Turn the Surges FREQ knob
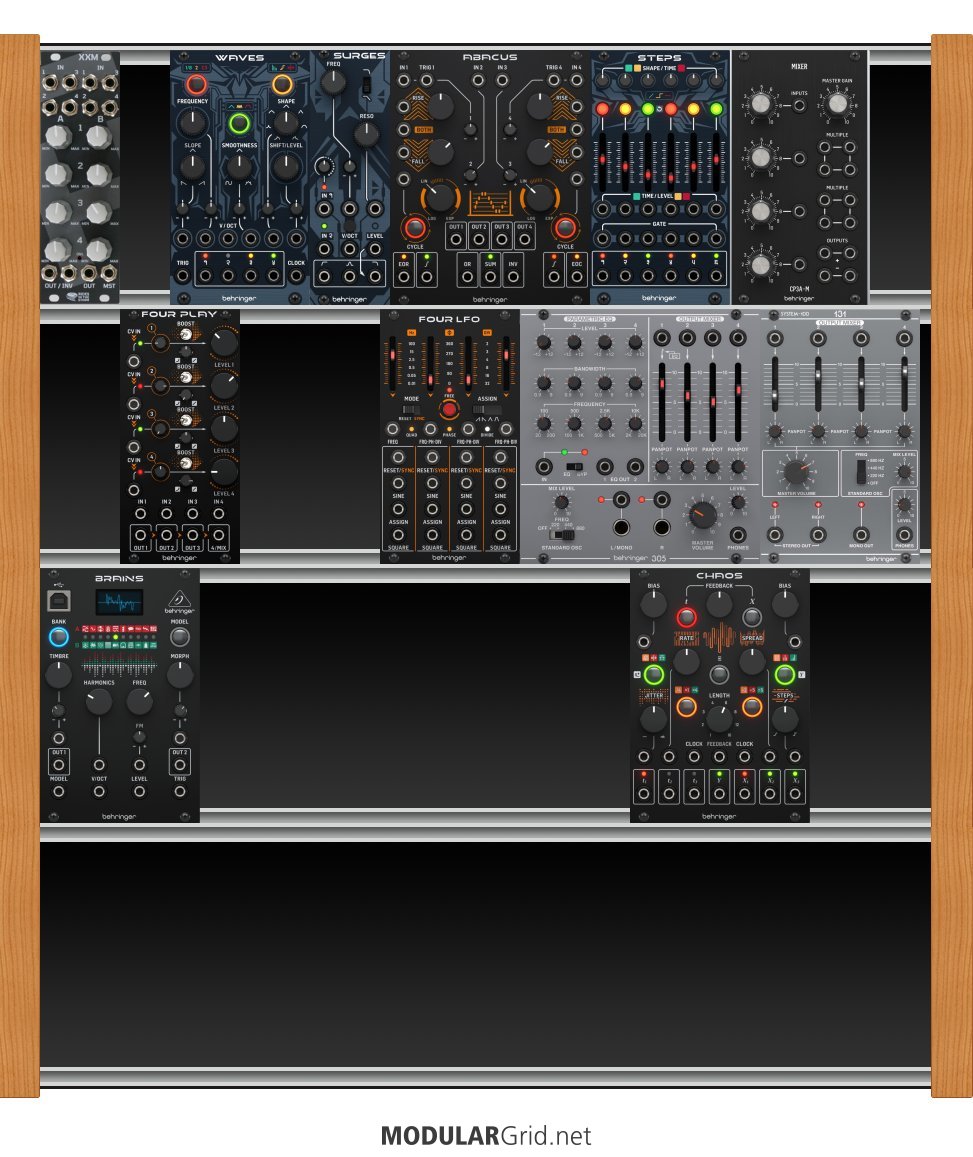 point(333,83)
